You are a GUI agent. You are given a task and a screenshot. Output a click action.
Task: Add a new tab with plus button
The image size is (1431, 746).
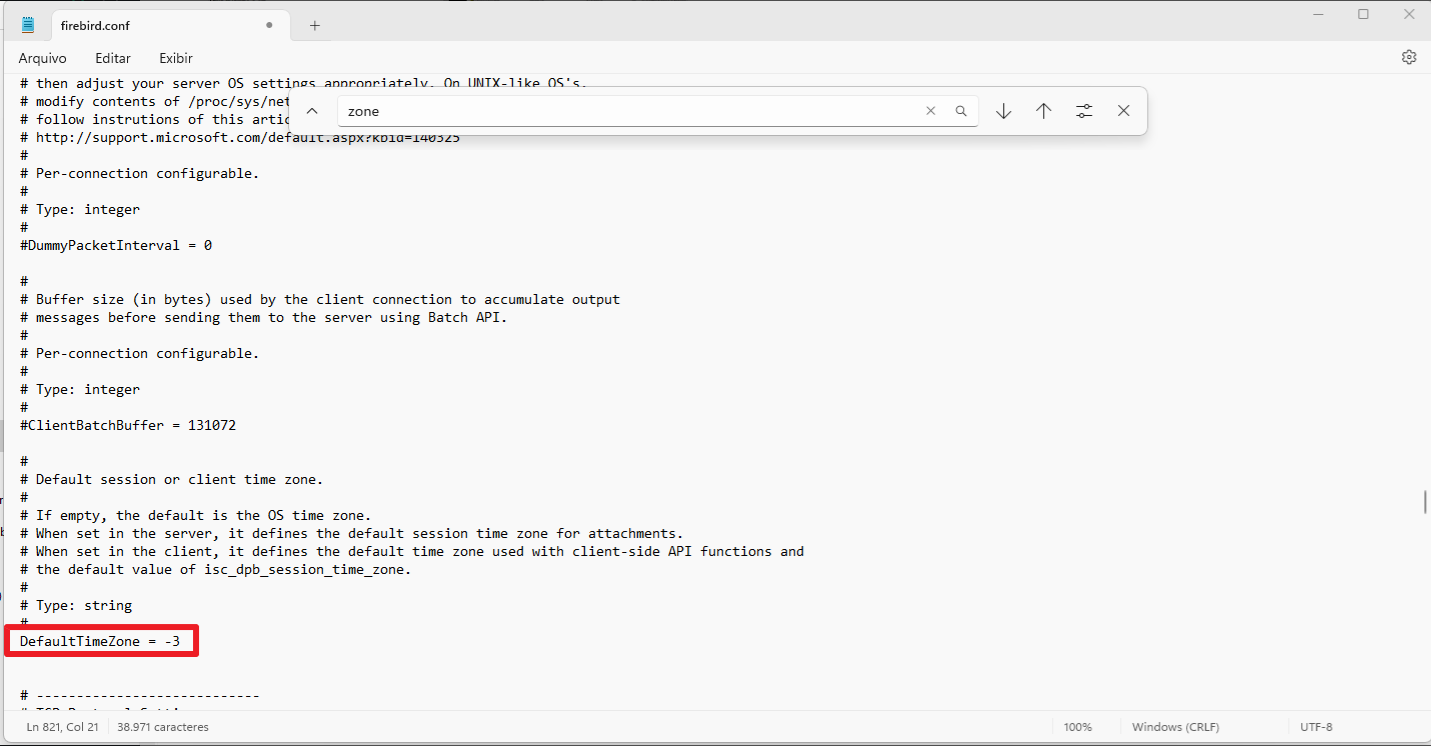315,25
